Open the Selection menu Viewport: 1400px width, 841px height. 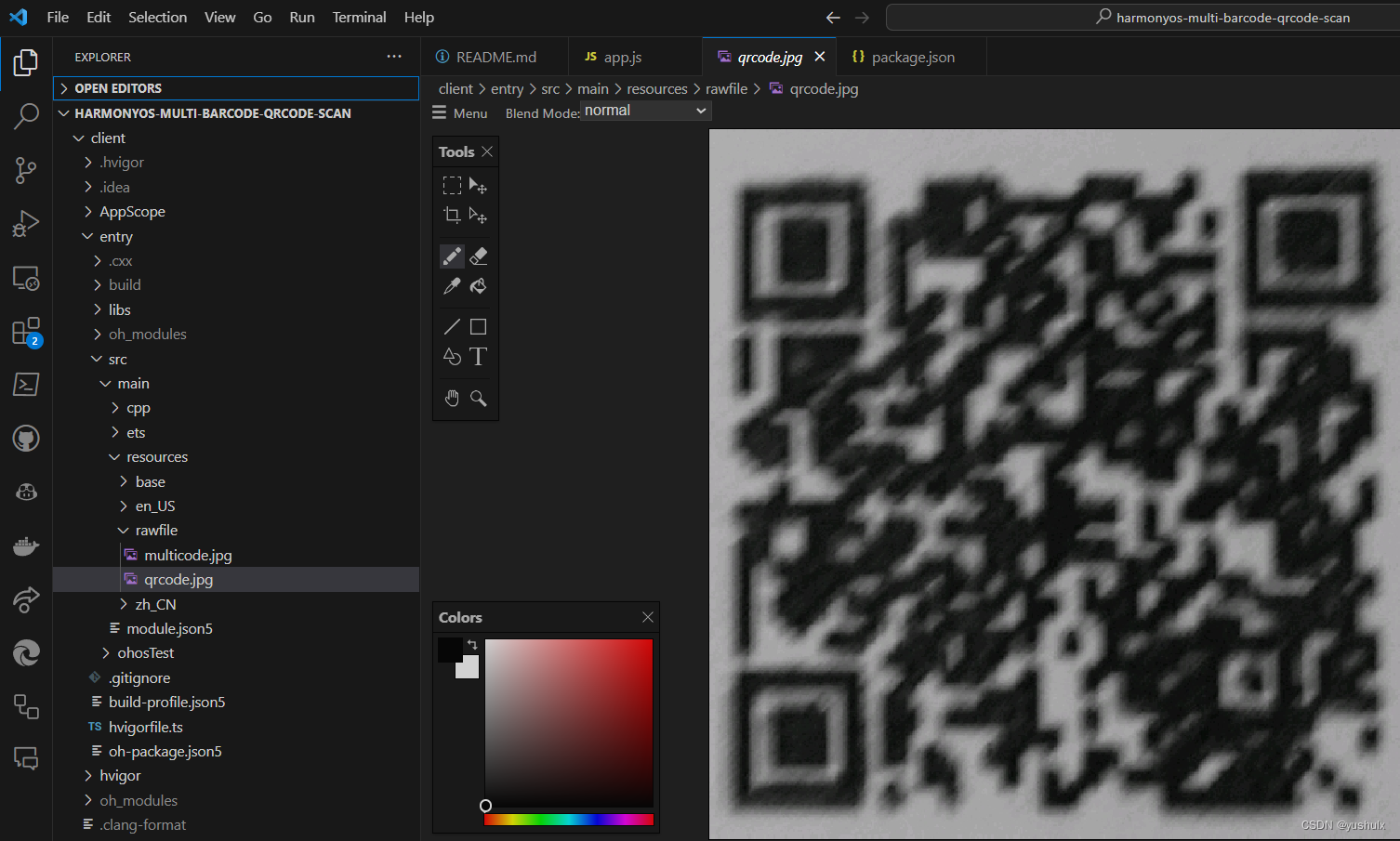[158, 17]
